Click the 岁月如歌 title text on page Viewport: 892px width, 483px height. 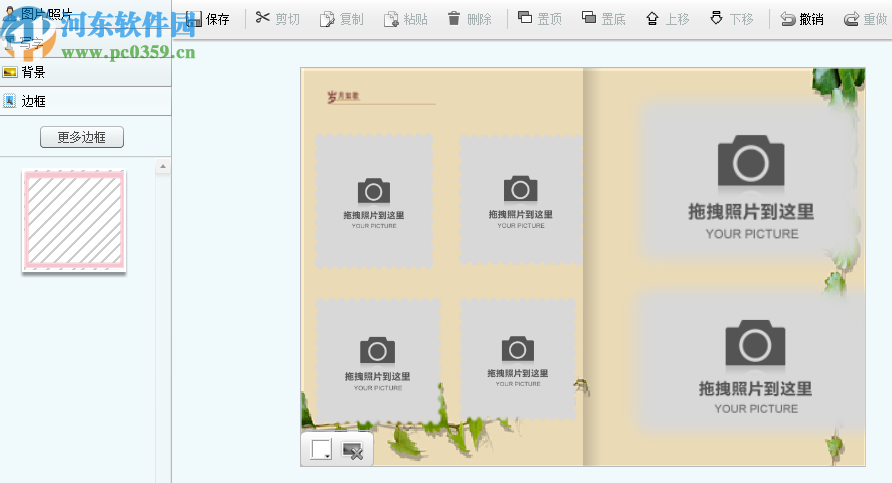pos(343,97)
